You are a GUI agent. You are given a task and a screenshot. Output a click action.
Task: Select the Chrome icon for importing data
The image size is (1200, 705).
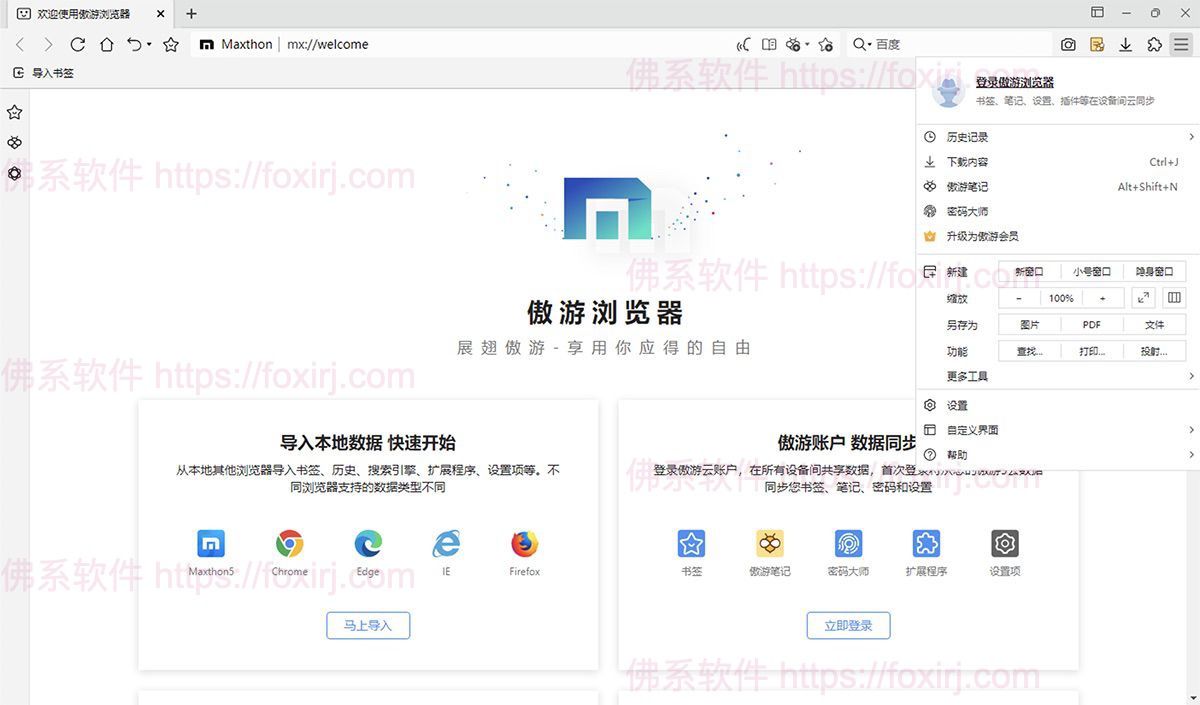tap(289, 544)
